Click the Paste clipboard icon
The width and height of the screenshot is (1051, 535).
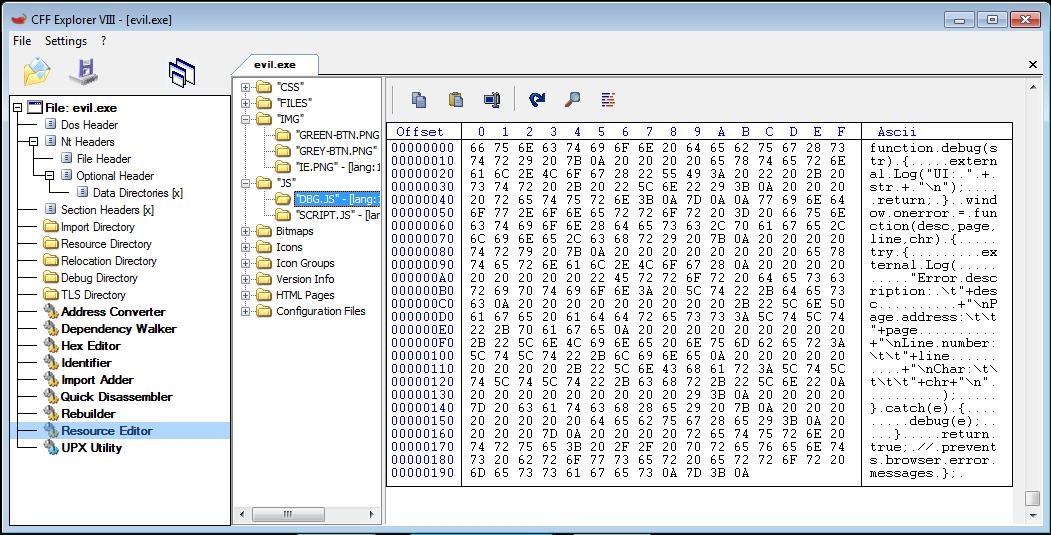tap(456, 100)
